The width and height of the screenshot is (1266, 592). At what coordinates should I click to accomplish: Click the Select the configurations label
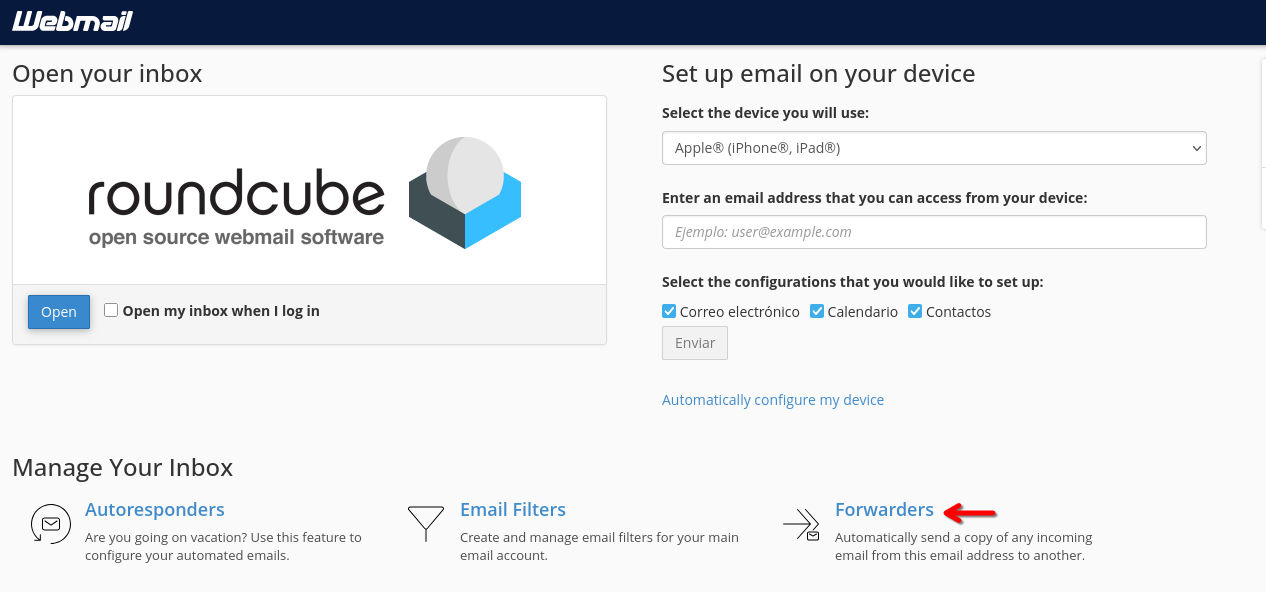(x=853, y=282)
